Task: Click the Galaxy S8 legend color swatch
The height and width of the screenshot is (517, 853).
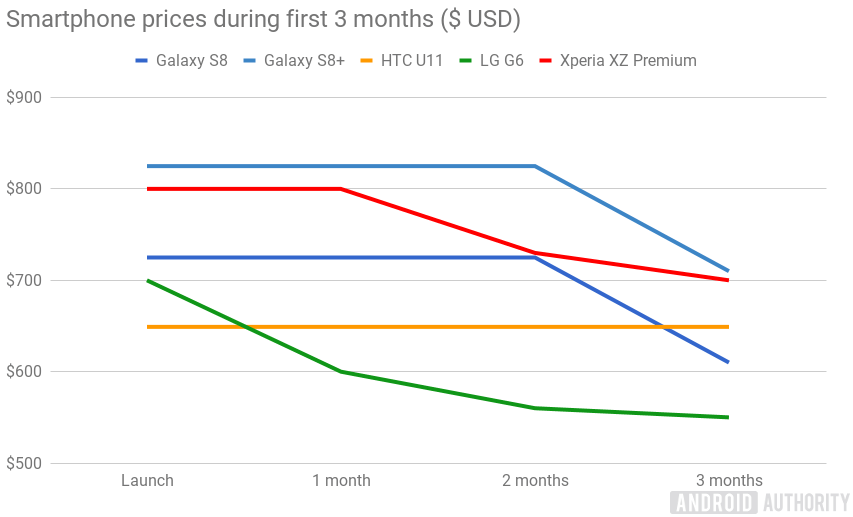Action: pyautogui.click(x=141, y=60)
